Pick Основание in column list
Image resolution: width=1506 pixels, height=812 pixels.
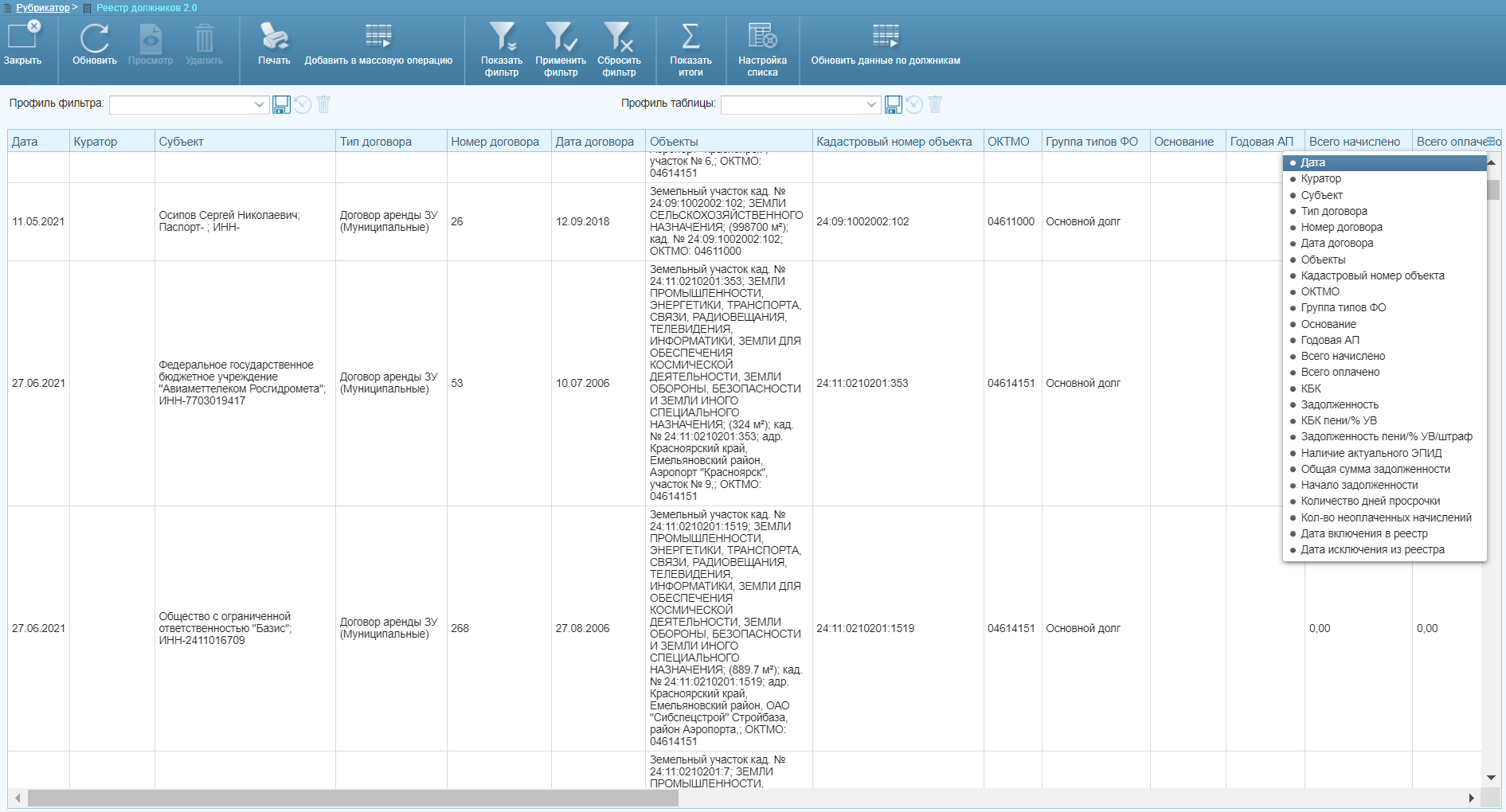1385,324
